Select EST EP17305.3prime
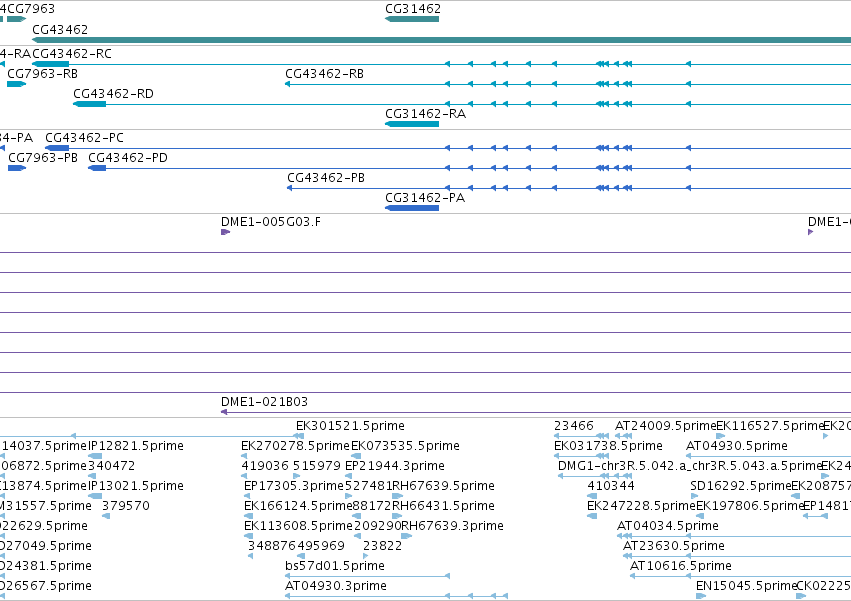851x601 pixels. (x=294, y=486)
